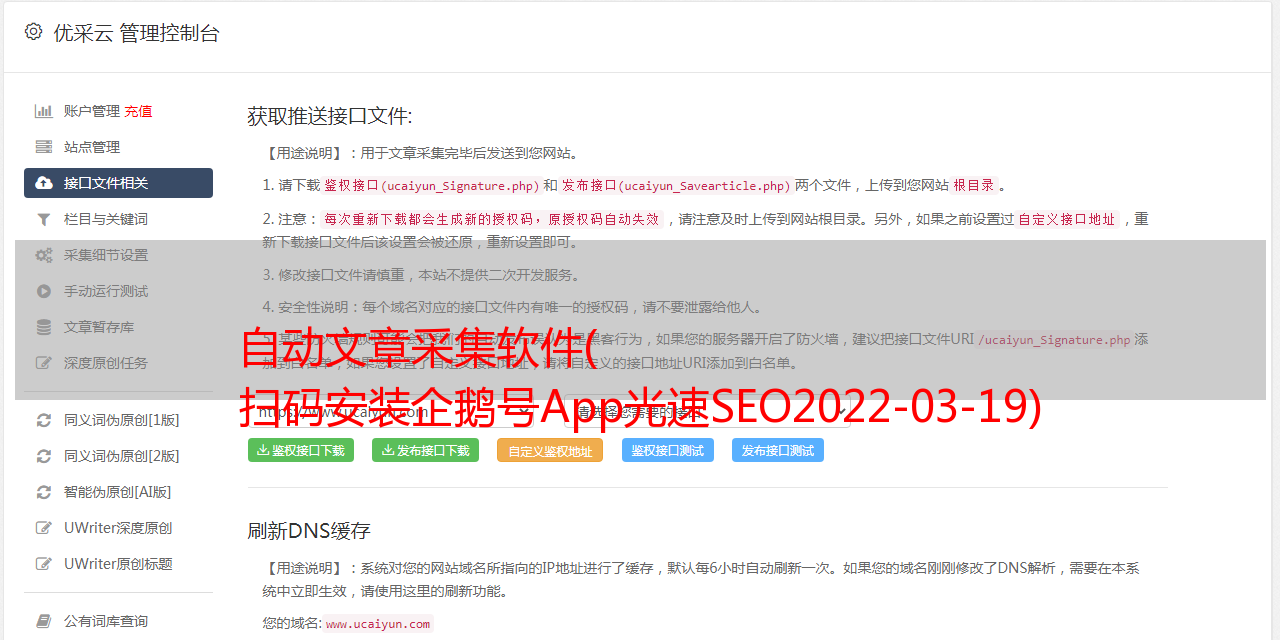Click the 刷新DNS缓存 heading

point(309,531)
